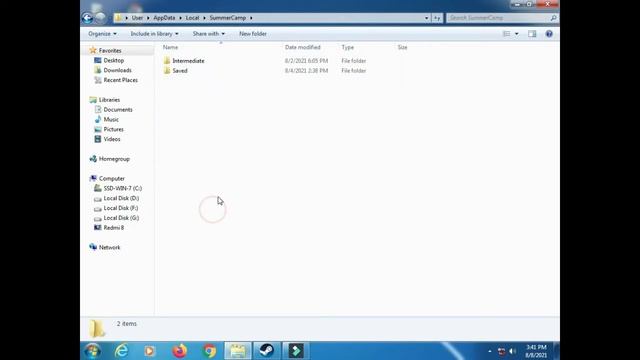Launch Internet Explorer from the taskbar
Viewport: 640px width, 360px height.
pyautogui.click(x=122, y=351)
